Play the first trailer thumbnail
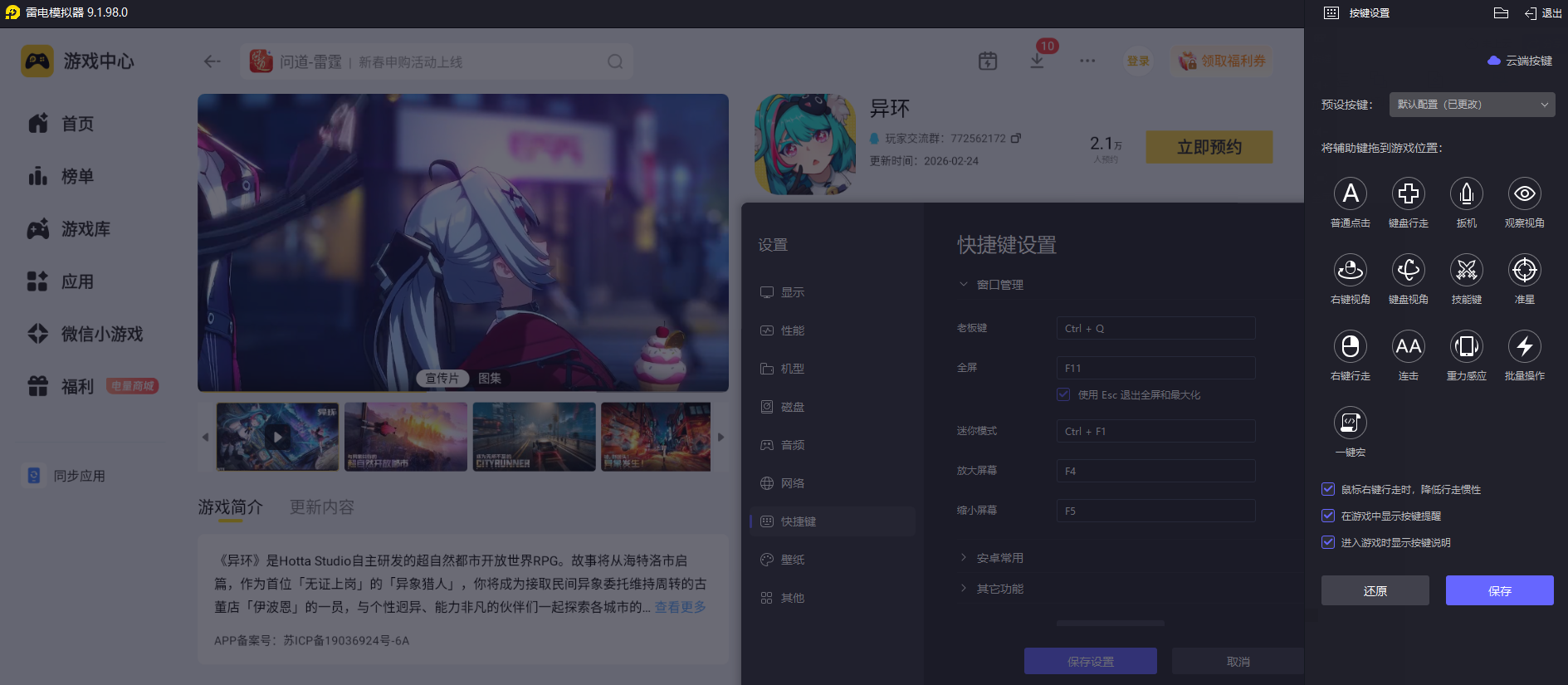Screen dimensions: 1568x685 coord(277,437)
